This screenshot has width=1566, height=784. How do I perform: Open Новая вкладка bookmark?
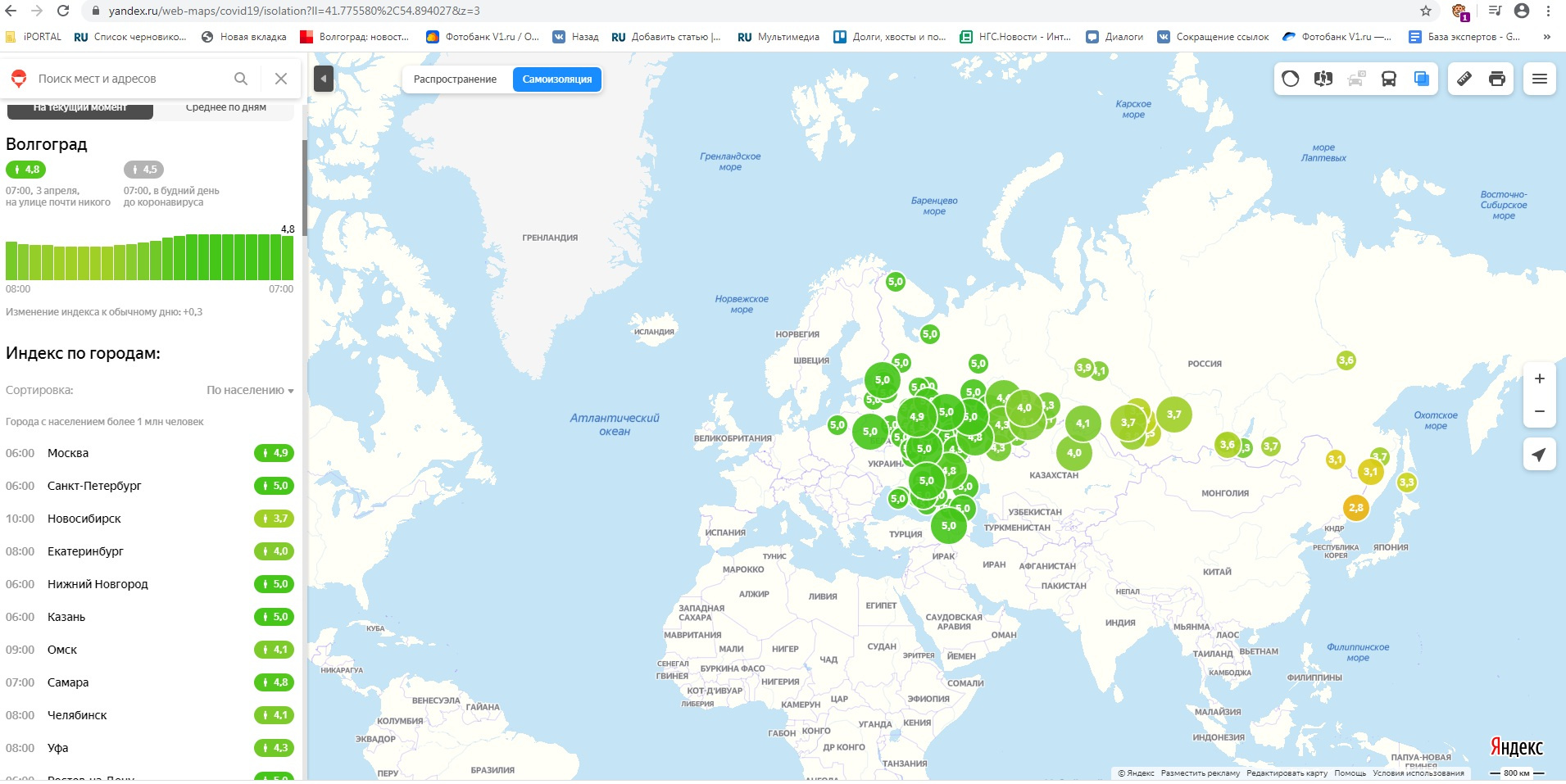pos(243,37)
